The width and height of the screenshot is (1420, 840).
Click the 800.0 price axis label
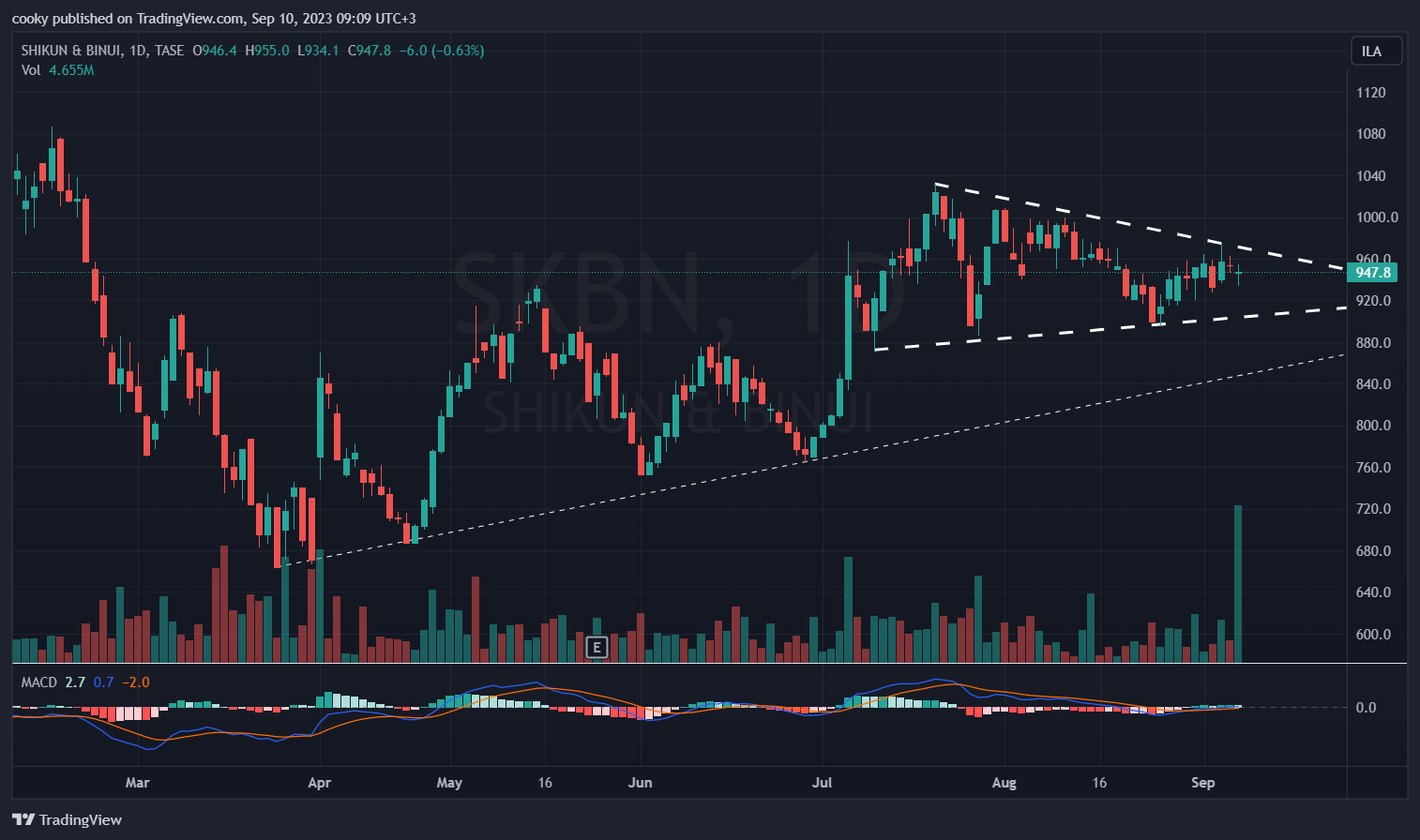1373,426
